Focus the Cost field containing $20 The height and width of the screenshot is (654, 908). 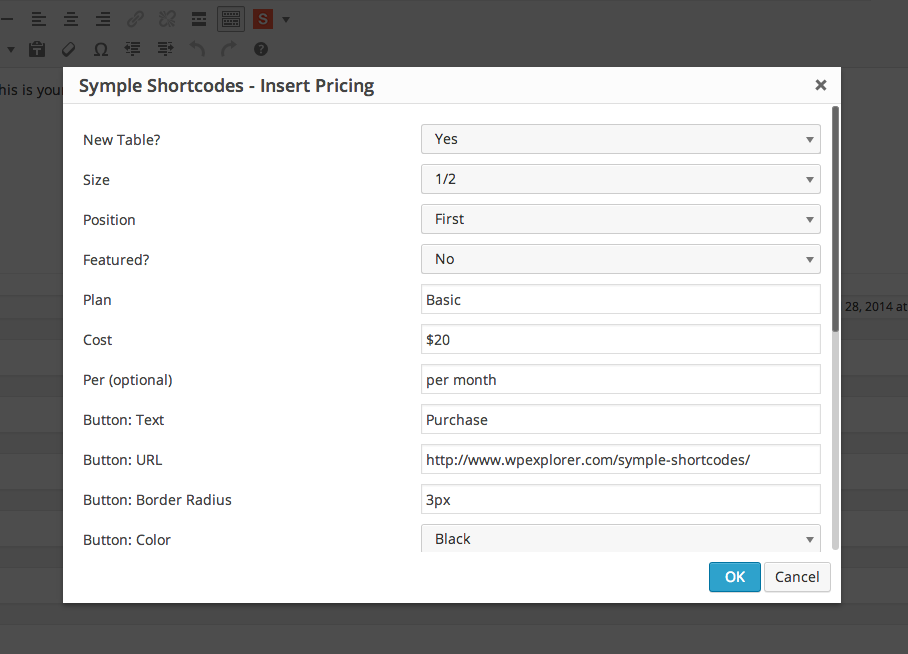(x=621, y=339)
